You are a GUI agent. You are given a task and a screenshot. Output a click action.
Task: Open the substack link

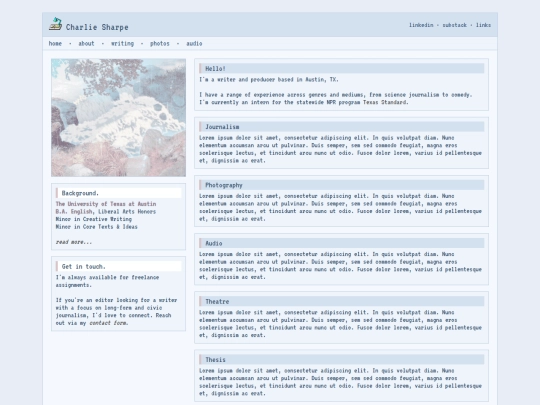point(455,25)
